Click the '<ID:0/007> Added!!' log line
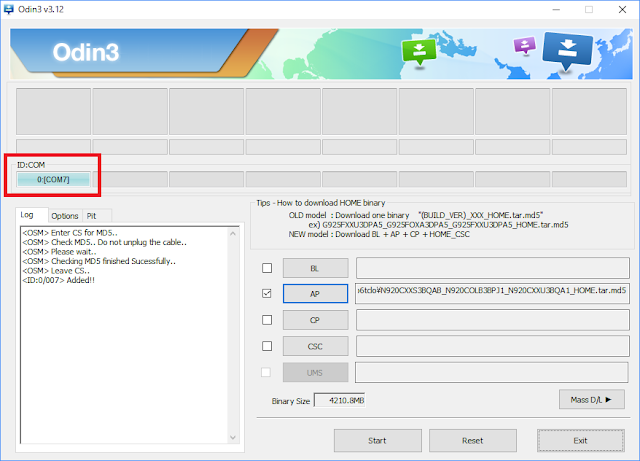Viewport: 640px width, 461px height. tap(59, 280)
